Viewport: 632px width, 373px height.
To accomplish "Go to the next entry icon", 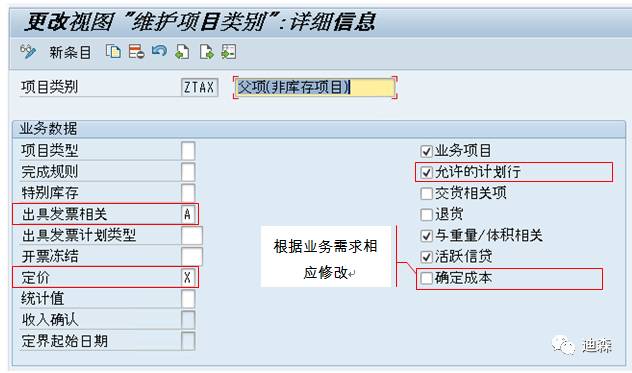I will click(x=206, y=52).
